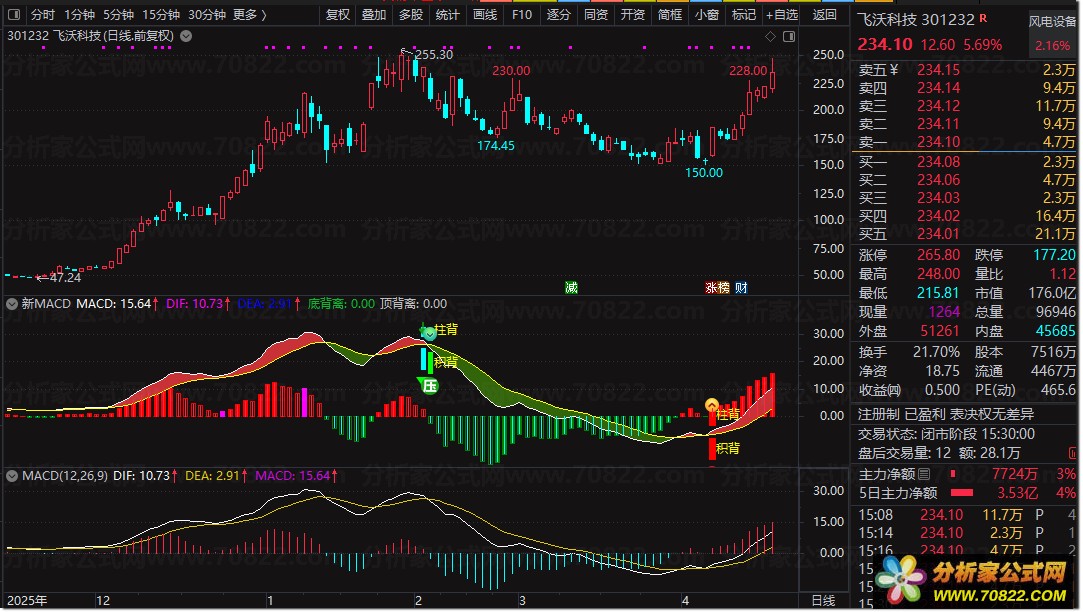Click the R margin-trading badge
This screenshot has height=612, width=1083.
983,18
